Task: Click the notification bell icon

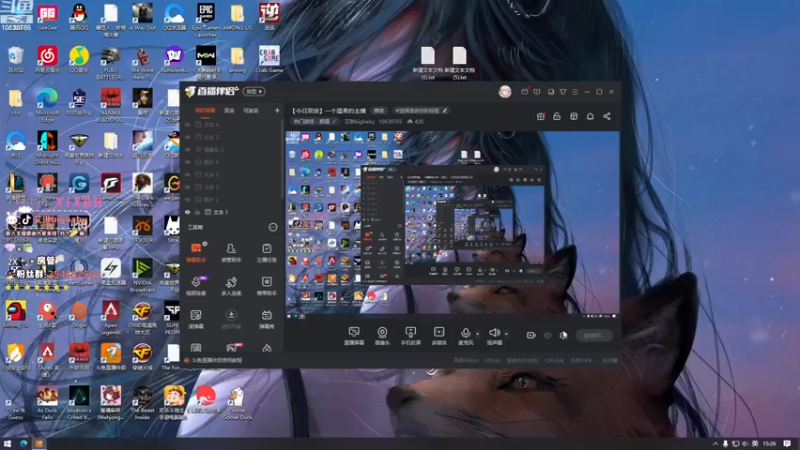Action: click(x=590, y=116)
